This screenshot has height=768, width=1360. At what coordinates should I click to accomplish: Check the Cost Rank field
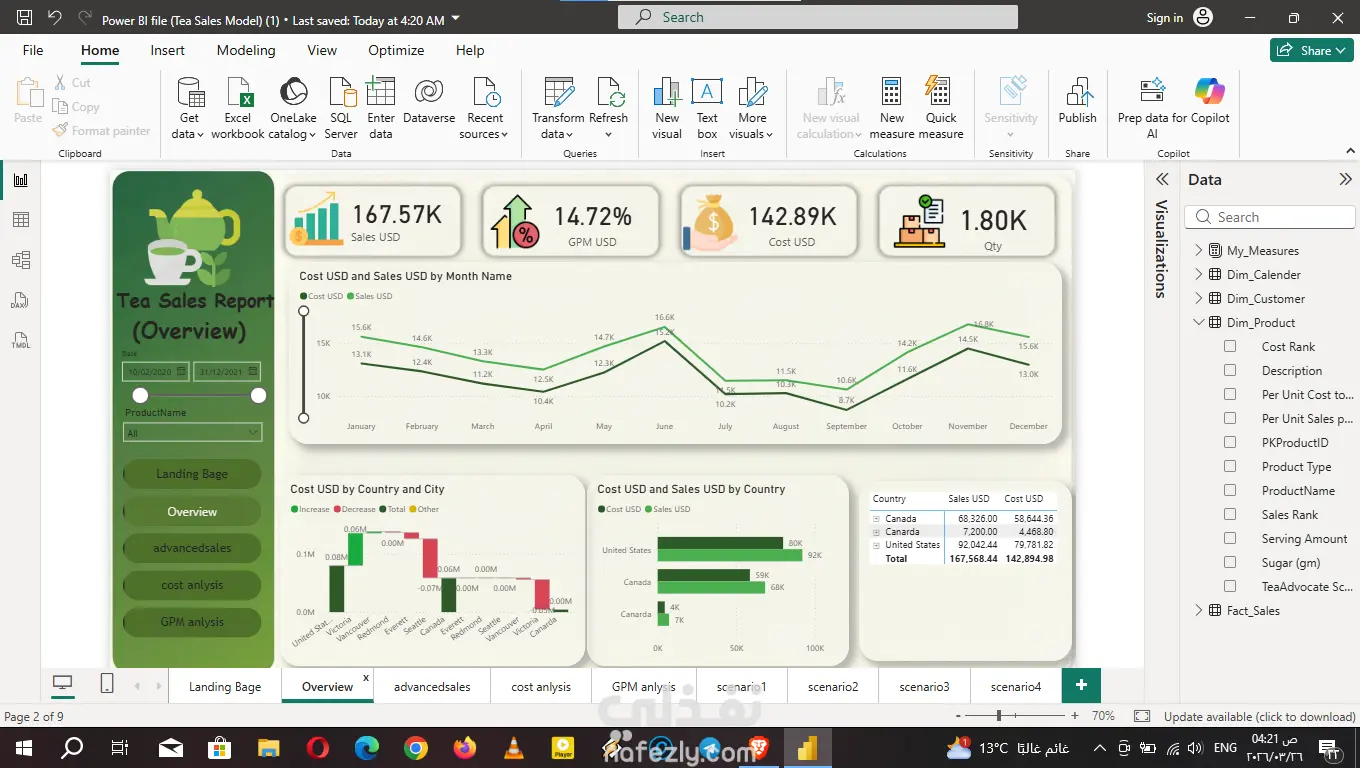[1230, 346]
